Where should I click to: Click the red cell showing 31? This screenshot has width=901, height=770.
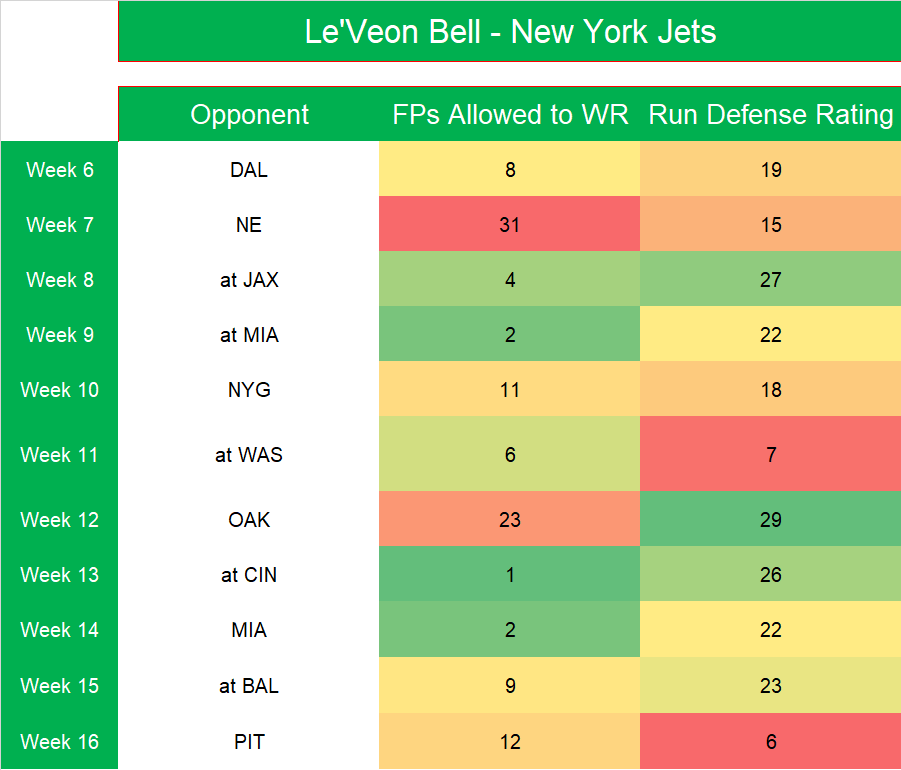510,225
